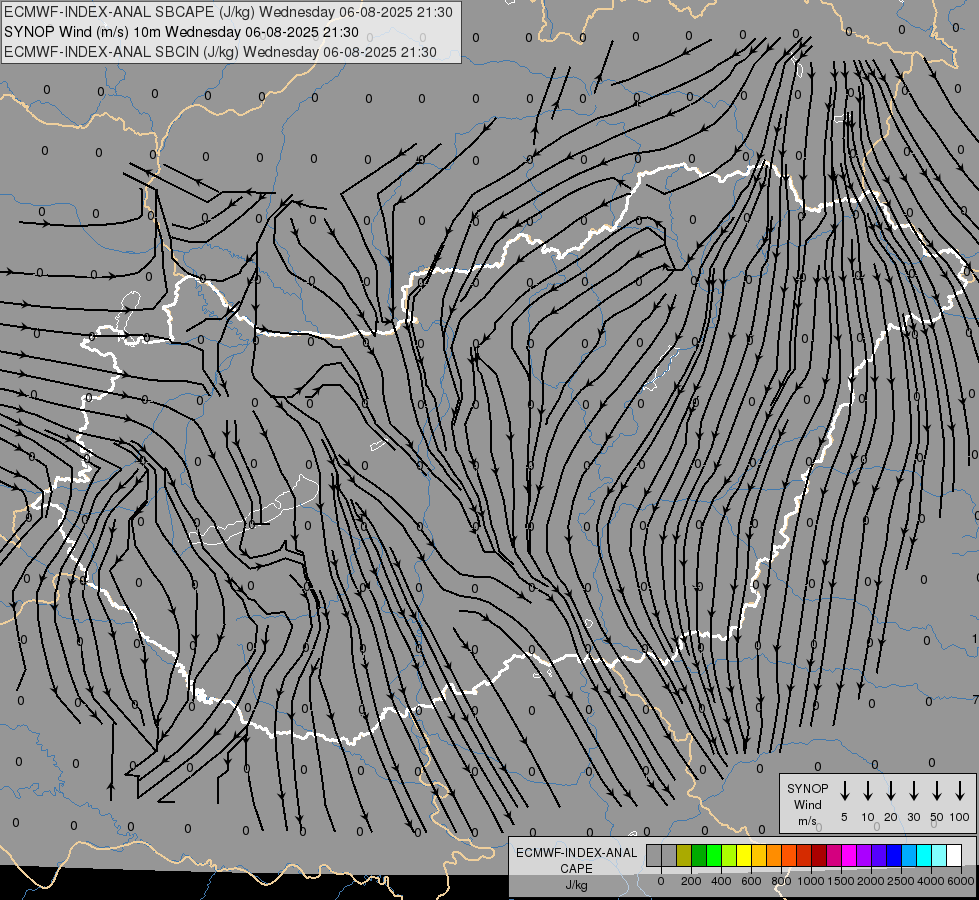Image resolution: width=979 pixels, height=900 pixels.
Task: Click the 2000 tick label
Action: coord(871,881)
